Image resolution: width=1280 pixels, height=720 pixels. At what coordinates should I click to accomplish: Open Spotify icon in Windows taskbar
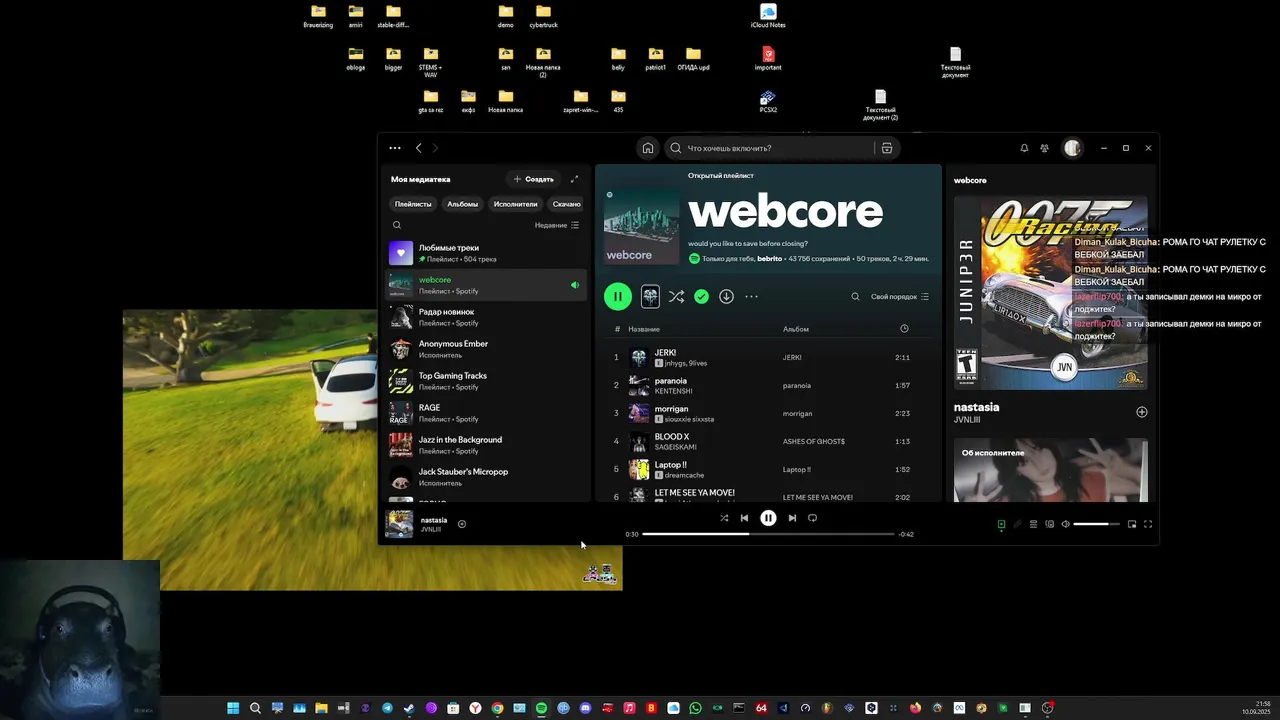541,708
